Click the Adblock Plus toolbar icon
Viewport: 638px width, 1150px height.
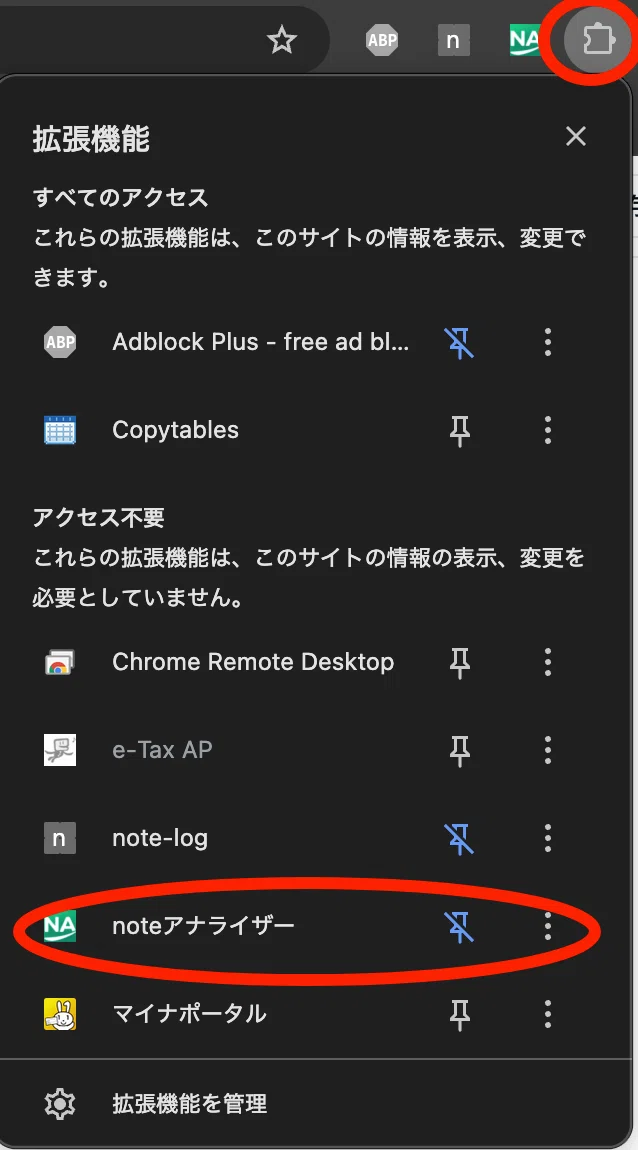tap(381, 40)
